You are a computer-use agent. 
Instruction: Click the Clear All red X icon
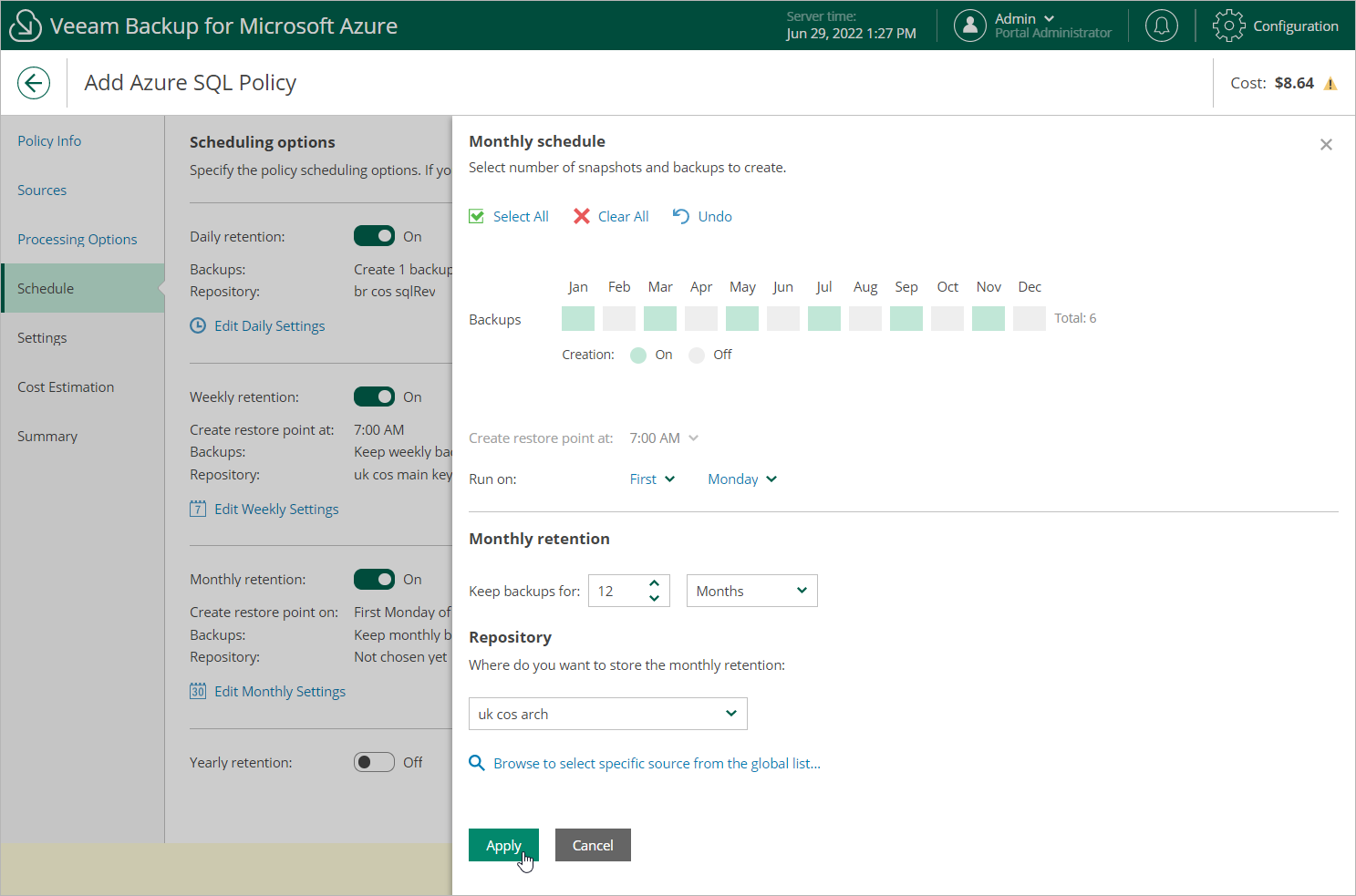[x=582, y=216]
